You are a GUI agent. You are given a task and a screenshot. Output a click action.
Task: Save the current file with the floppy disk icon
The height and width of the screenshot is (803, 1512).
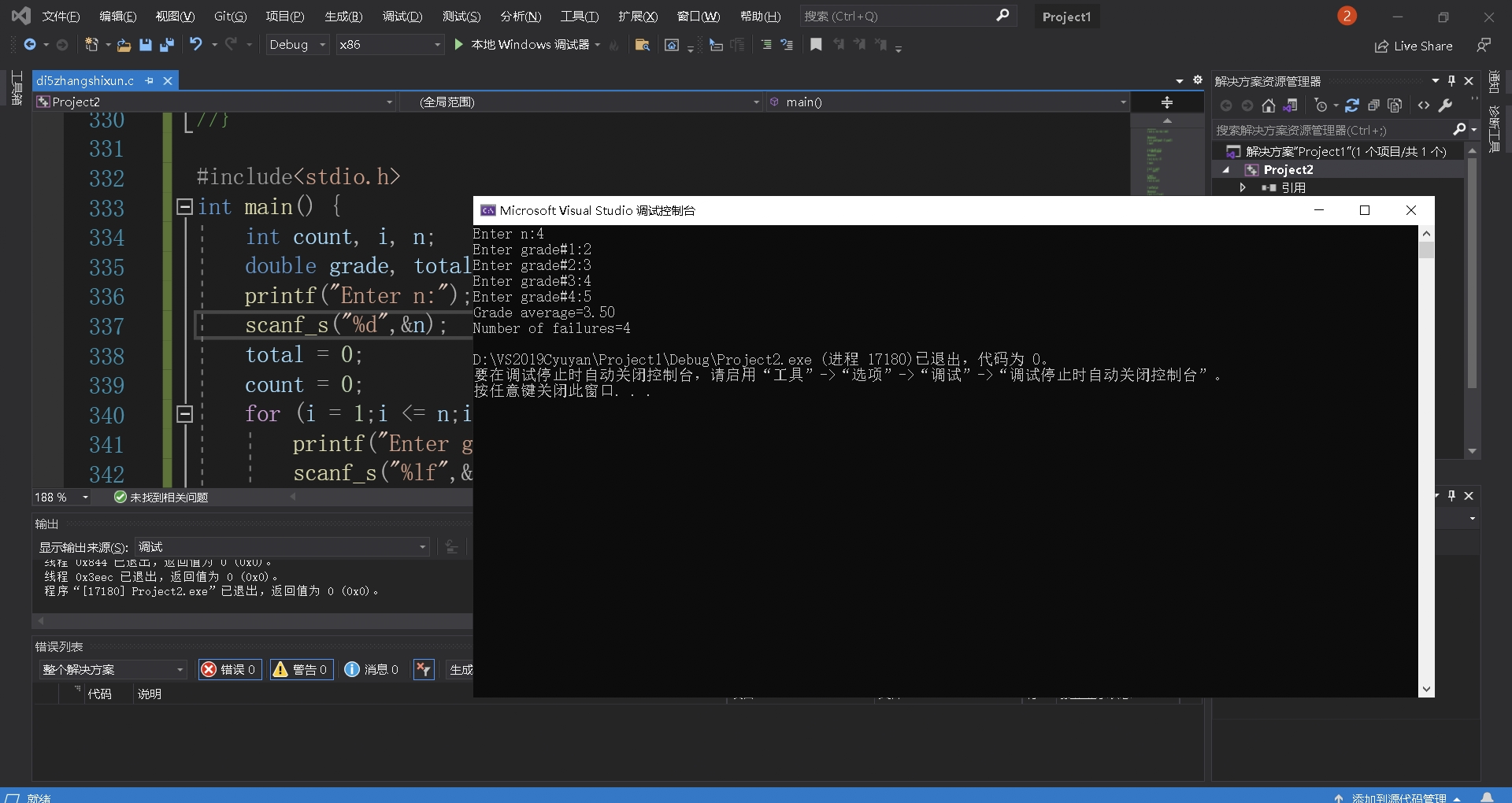[x=145, y=45]
